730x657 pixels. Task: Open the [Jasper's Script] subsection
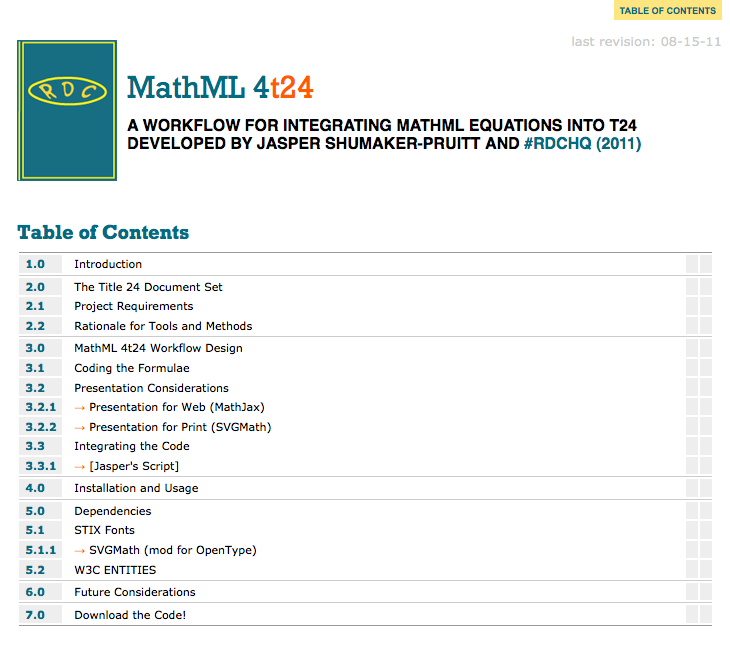click(134, 466)
